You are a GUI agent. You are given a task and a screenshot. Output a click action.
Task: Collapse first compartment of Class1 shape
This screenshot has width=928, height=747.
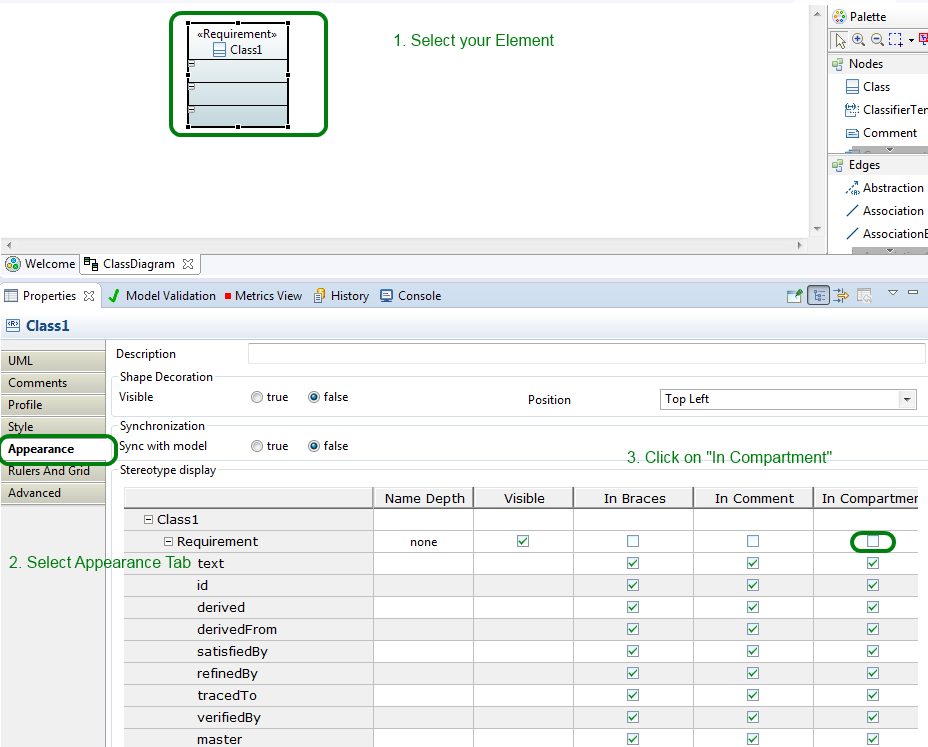[191, 64]
